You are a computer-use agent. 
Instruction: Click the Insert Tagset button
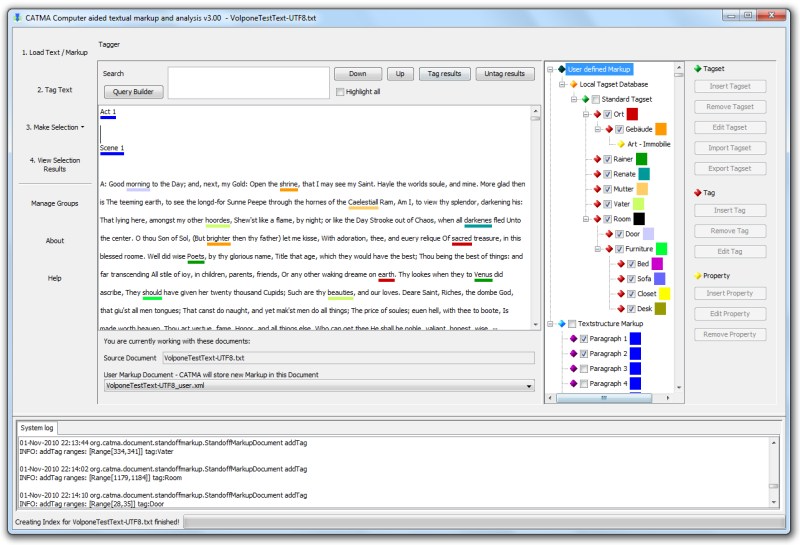point(730,86)
